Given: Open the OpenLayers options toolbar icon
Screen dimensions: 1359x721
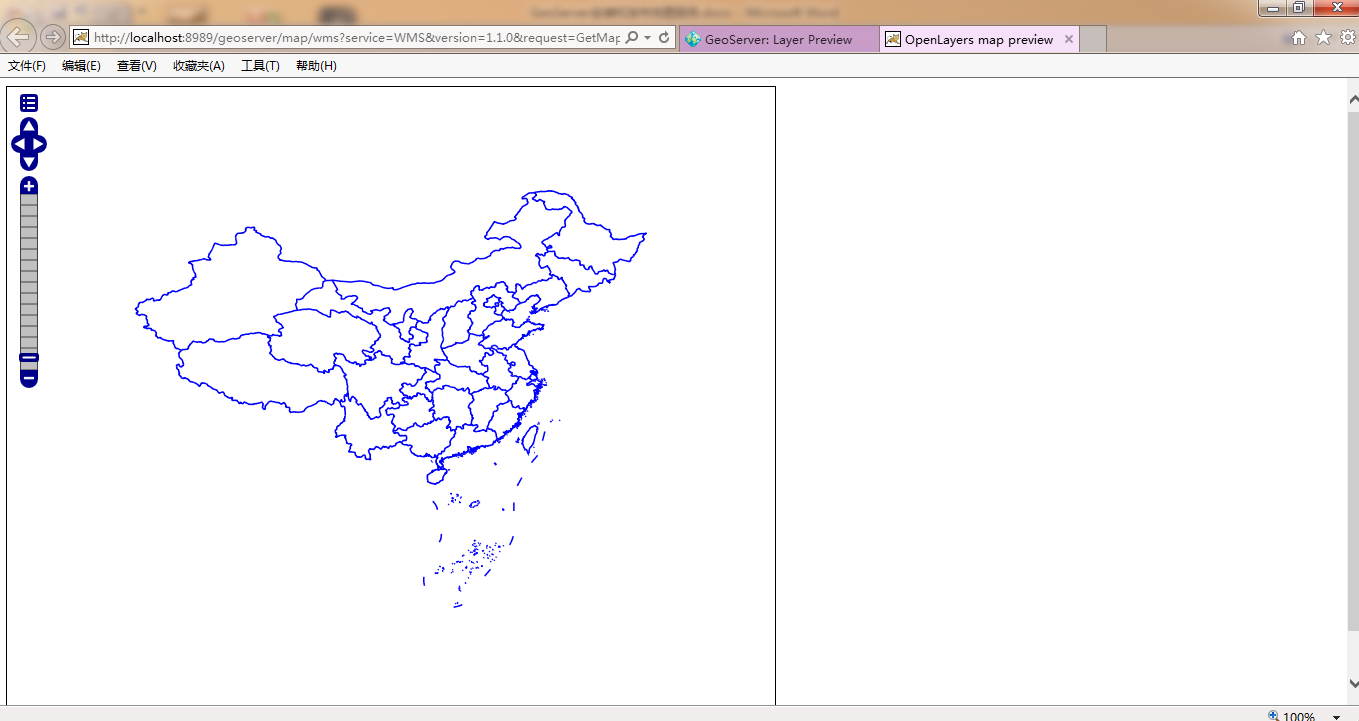Looking at the screenshot, I should pyautogui.click(x=29, y=103).
